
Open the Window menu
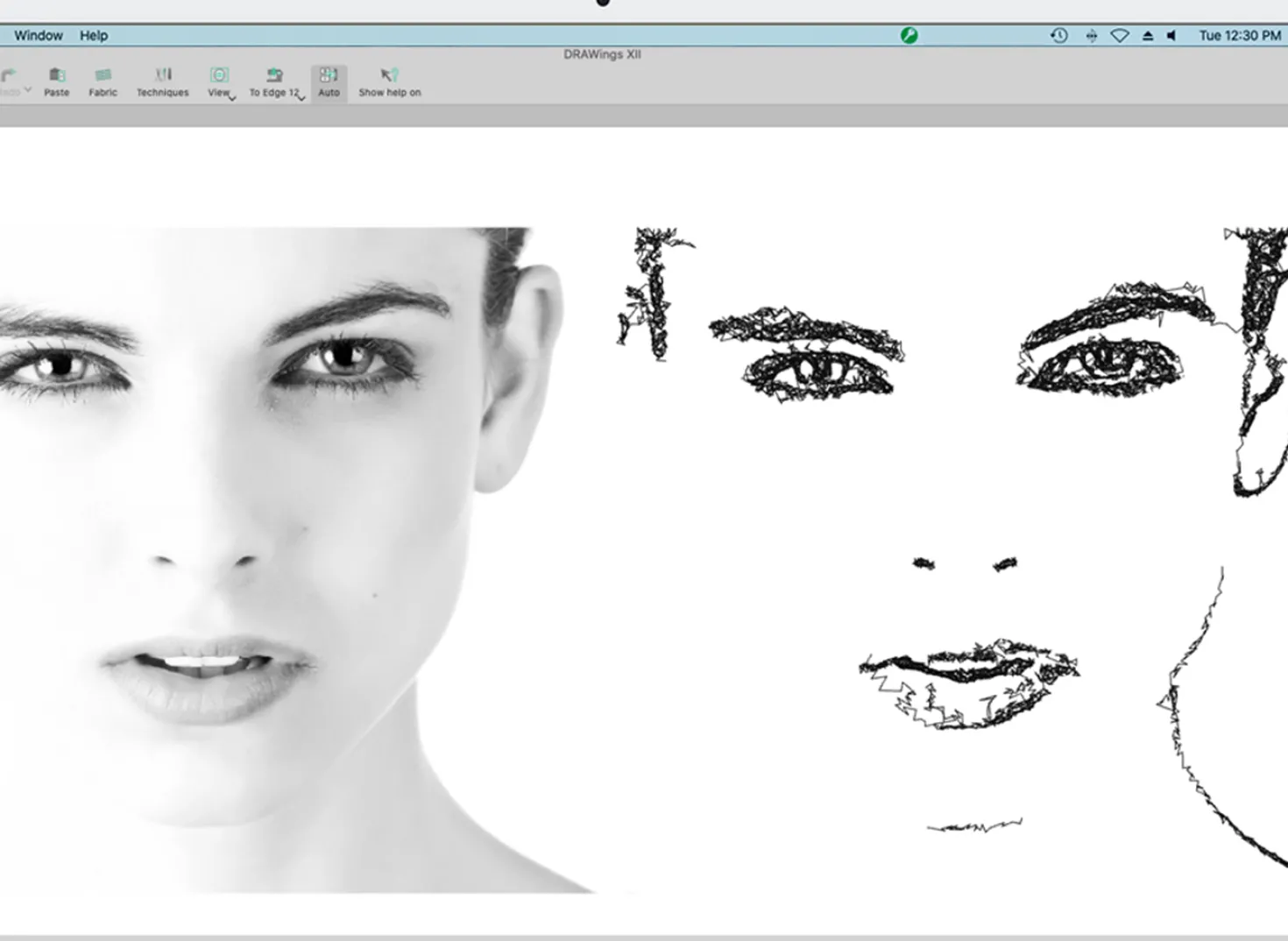tap(38, 35)
